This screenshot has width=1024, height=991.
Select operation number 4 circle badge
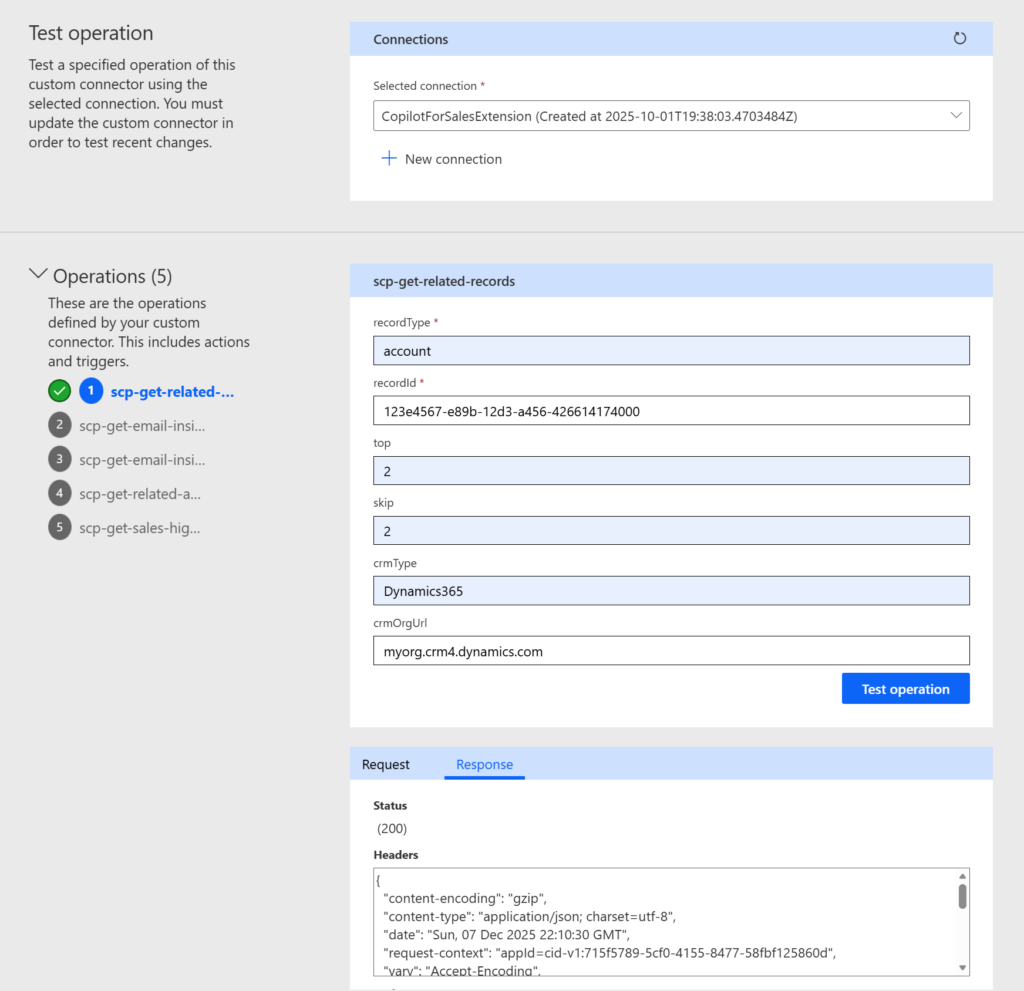tap(60, 493)
